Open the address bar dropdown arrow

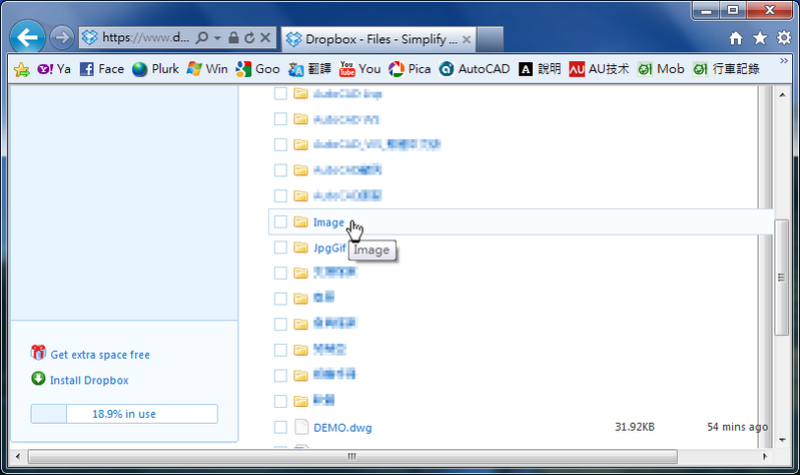pos(217,38)
